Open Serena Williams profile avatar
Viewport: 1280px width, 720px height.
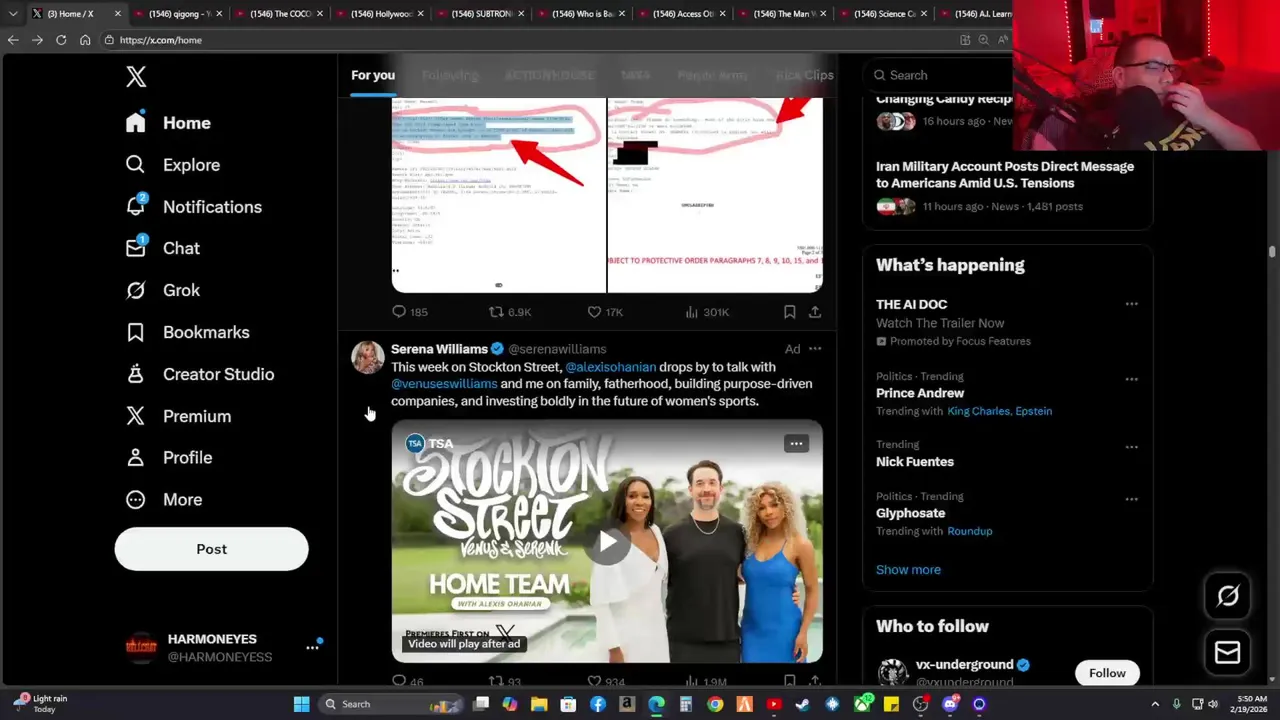367,357
